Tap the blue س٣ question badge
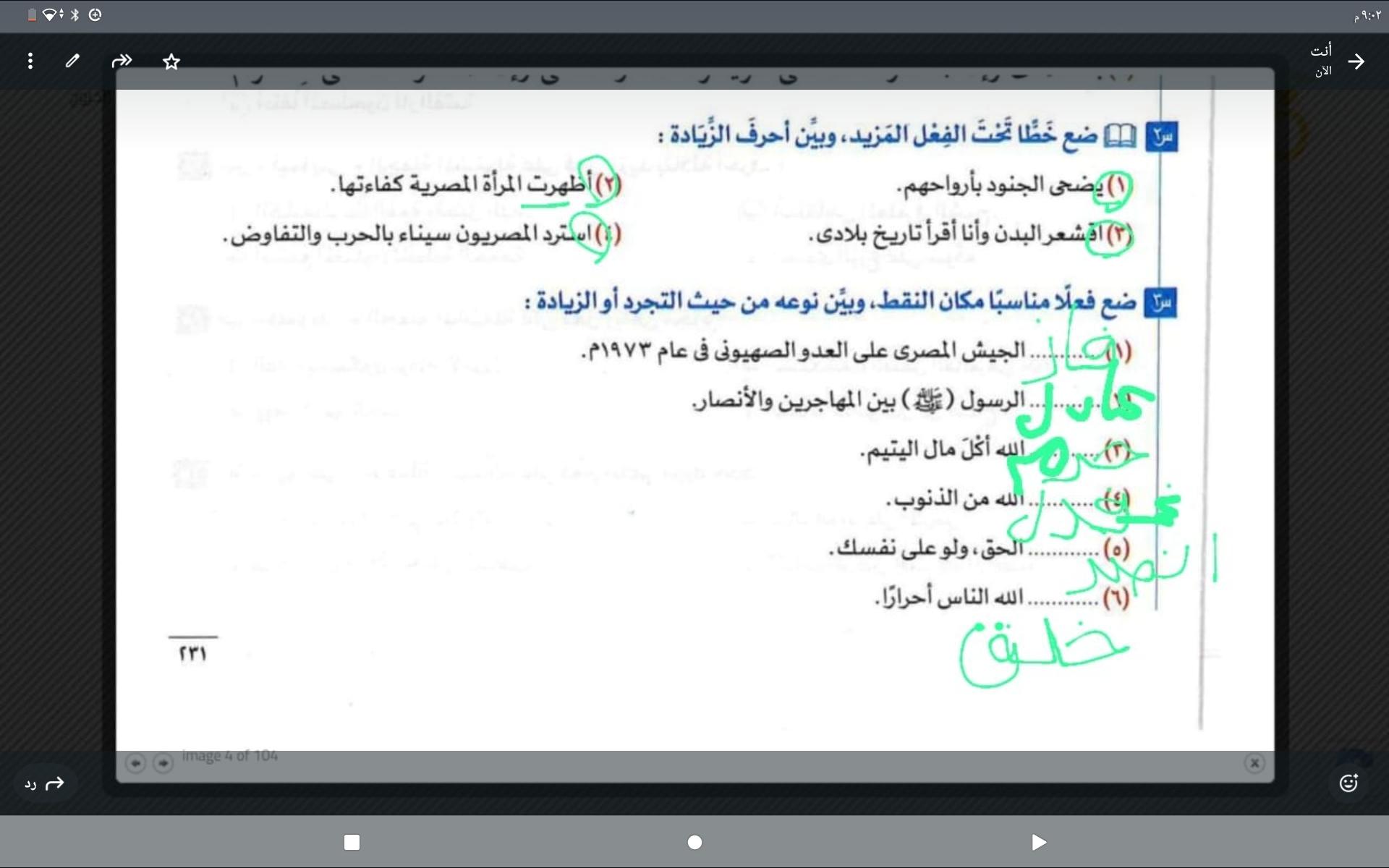This screenshot has width=1389, height=868. coord(1161,302)
